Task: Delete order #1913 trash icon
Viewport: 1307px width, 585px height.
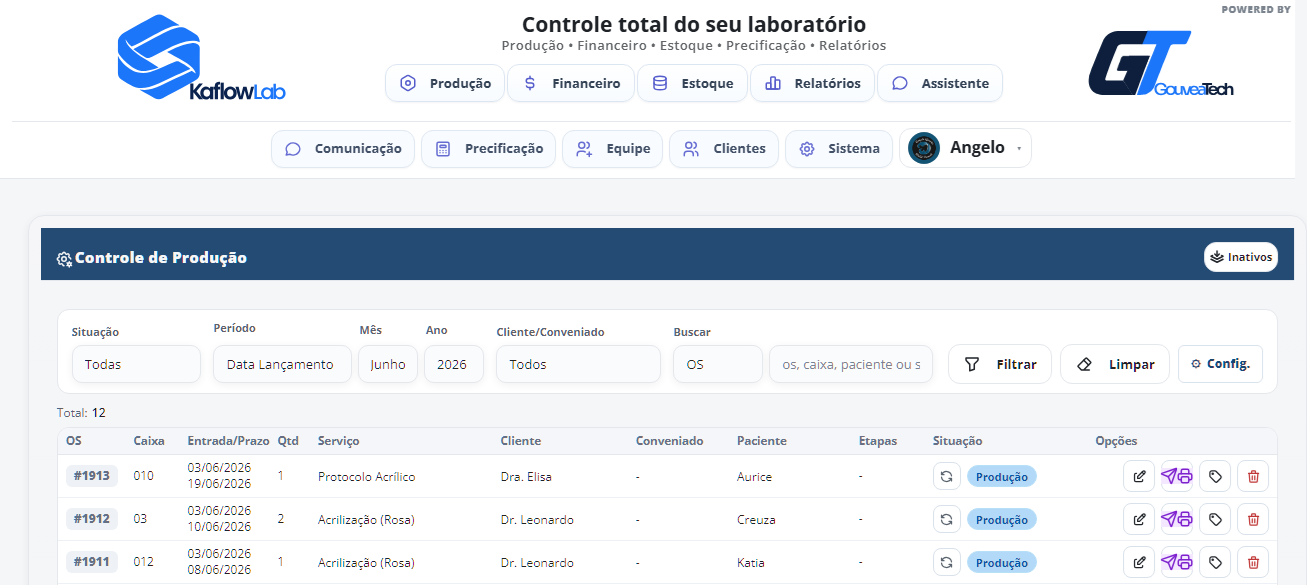Action: tap(1253, 476)
